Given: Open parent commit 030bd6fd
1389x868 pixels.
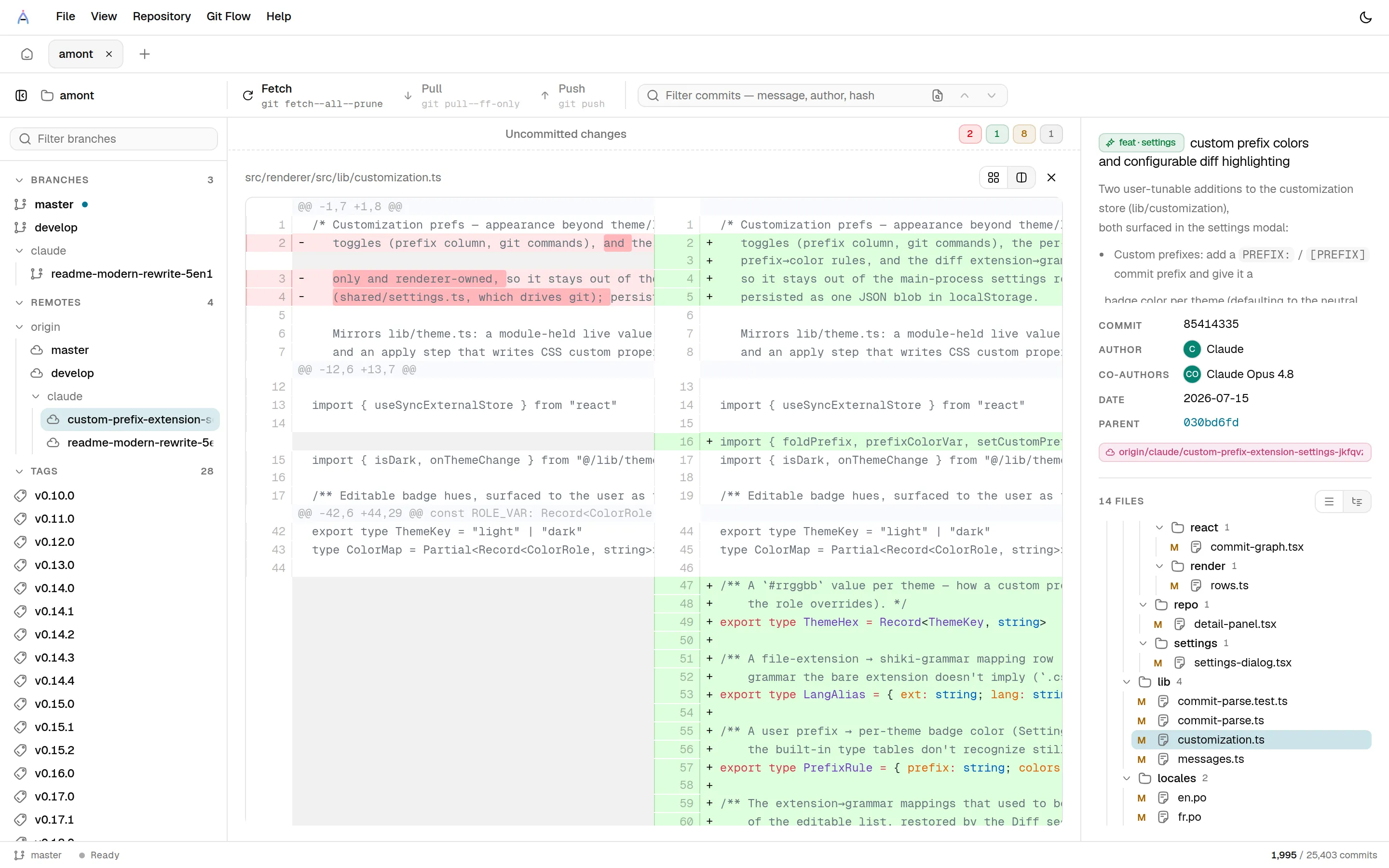Looking at the screenshot, I should coord(1211,422).
